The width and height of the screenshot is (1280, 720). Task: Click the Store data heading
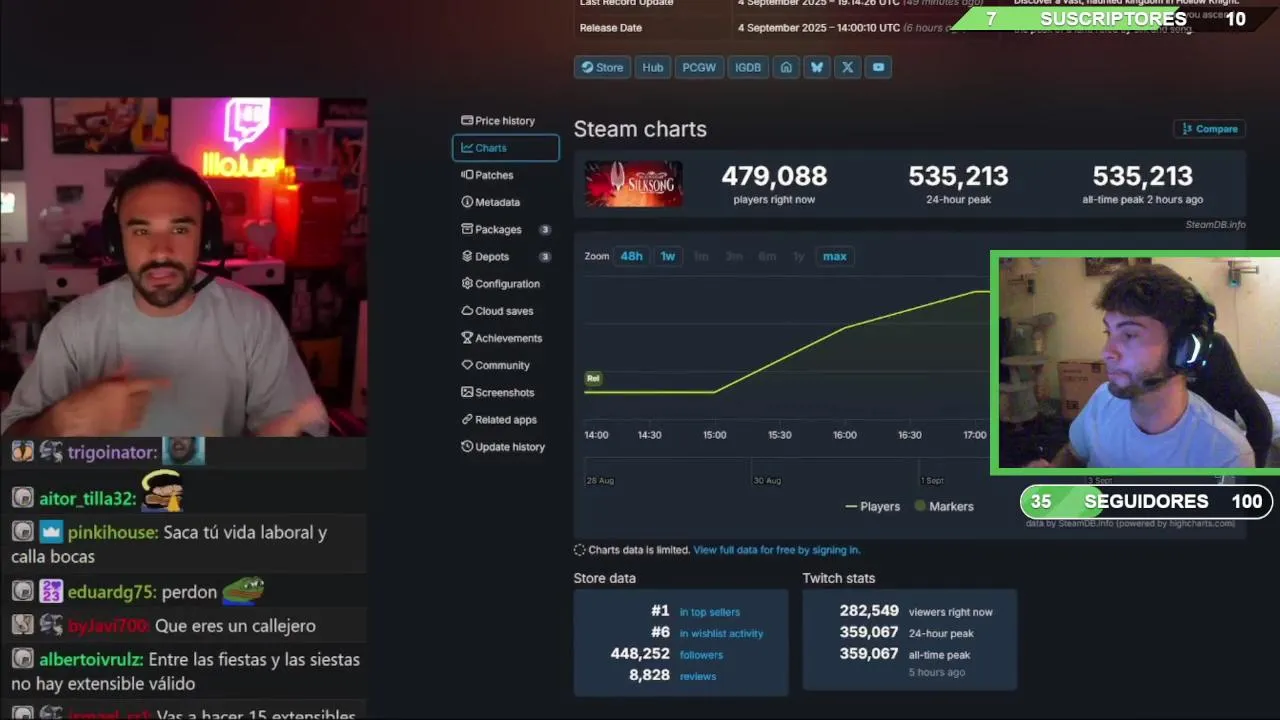(604, 578)
